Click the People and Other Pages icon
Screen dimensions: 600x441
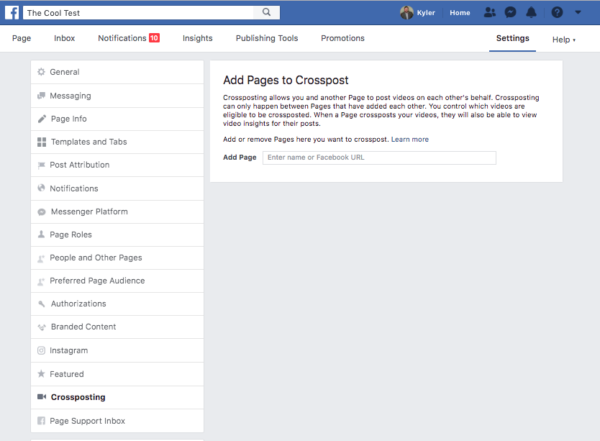coord(41,258)
